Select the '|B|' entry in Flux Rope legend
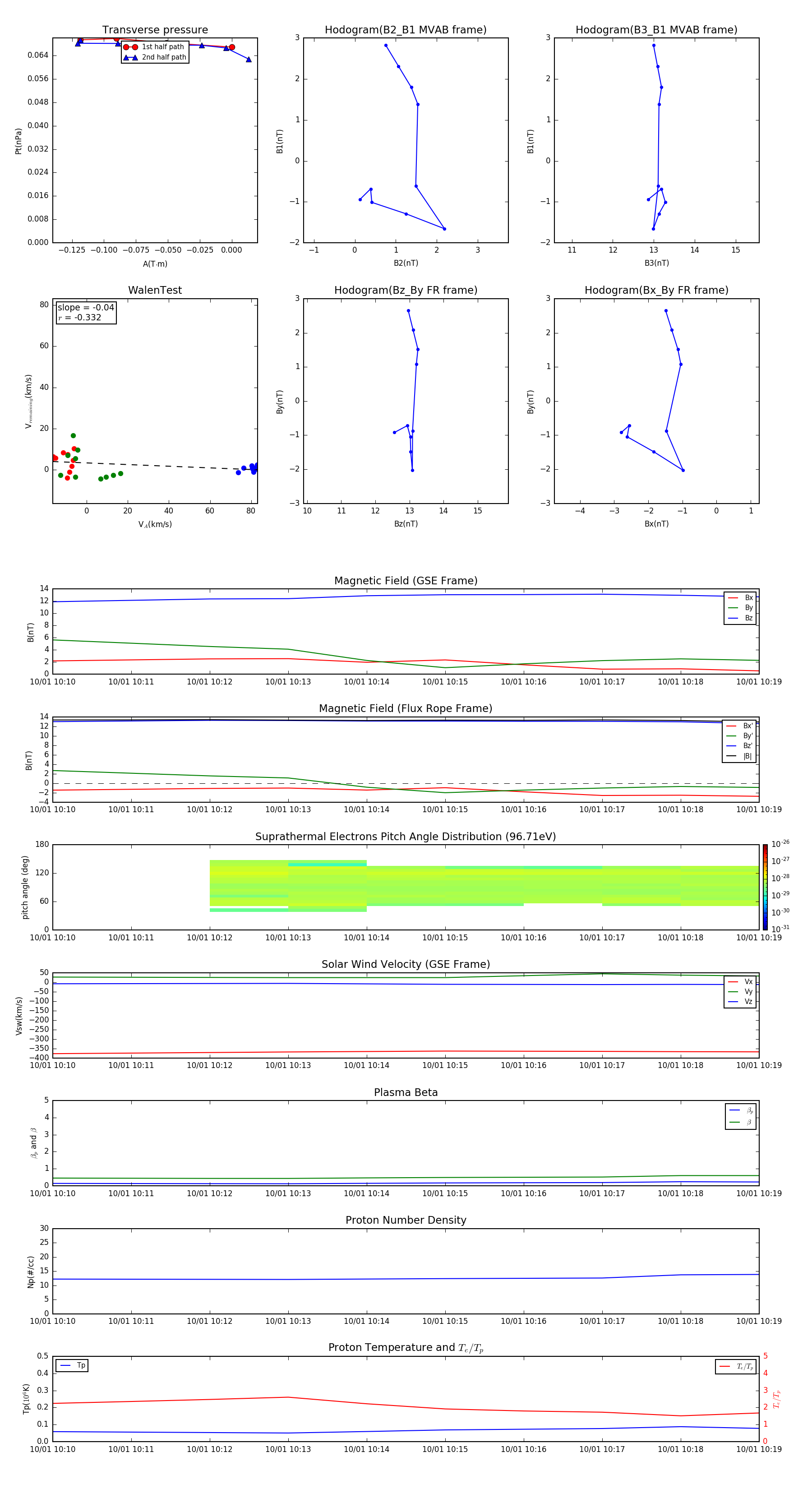812x1489 pixels. 739,756
